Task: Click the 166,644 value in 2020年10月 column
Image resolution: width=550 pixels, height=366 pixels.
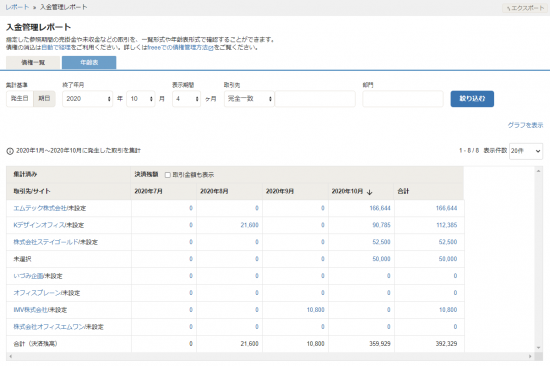Action: click(x=380, y=208)
